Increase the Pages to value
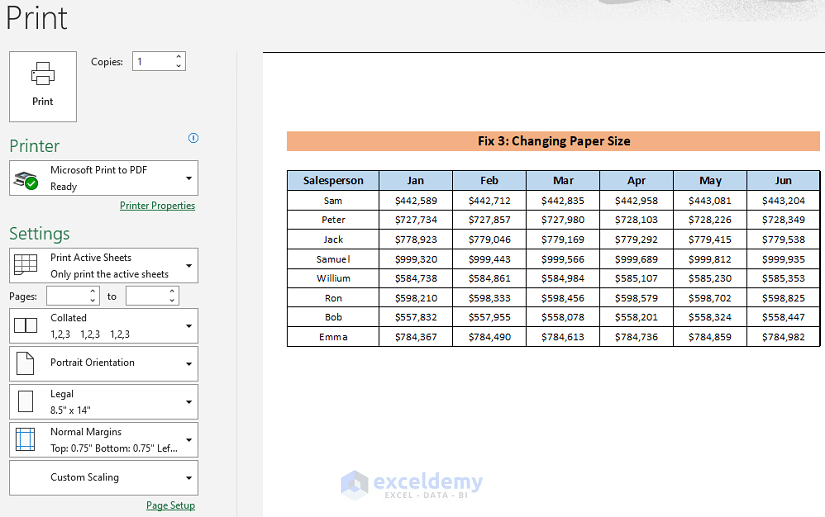 [172, 291]
